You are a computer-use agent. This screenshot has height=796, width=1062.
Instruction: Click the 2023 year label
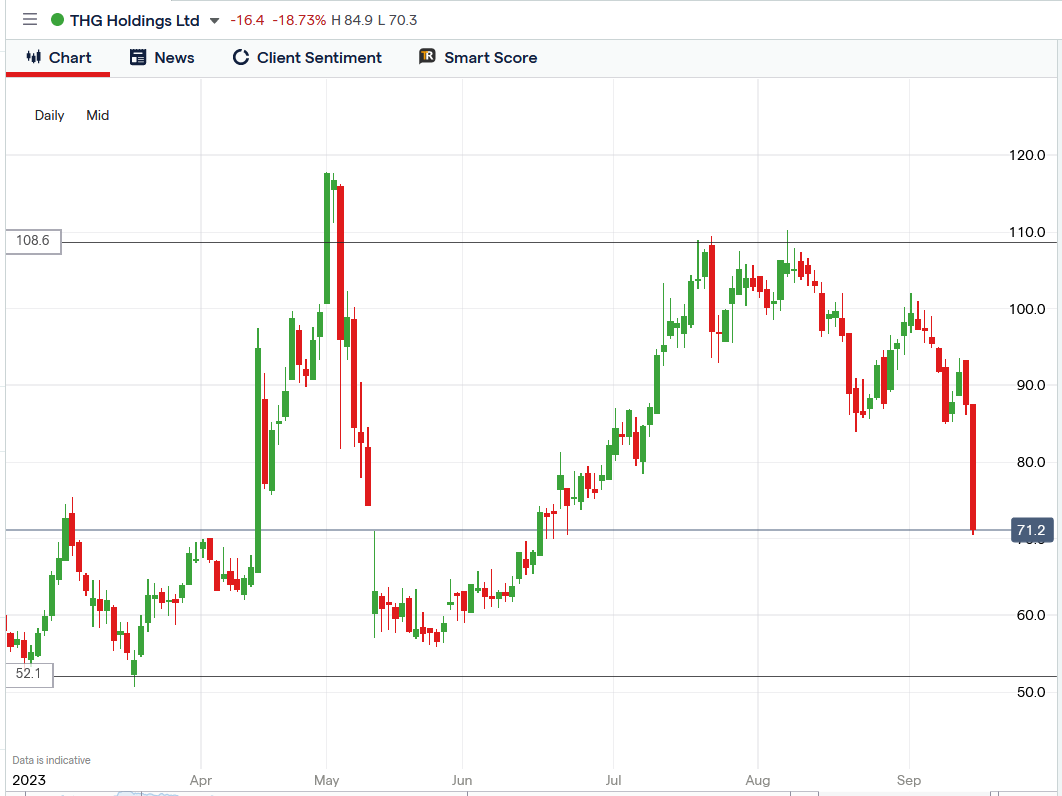(x=29, y=780)
